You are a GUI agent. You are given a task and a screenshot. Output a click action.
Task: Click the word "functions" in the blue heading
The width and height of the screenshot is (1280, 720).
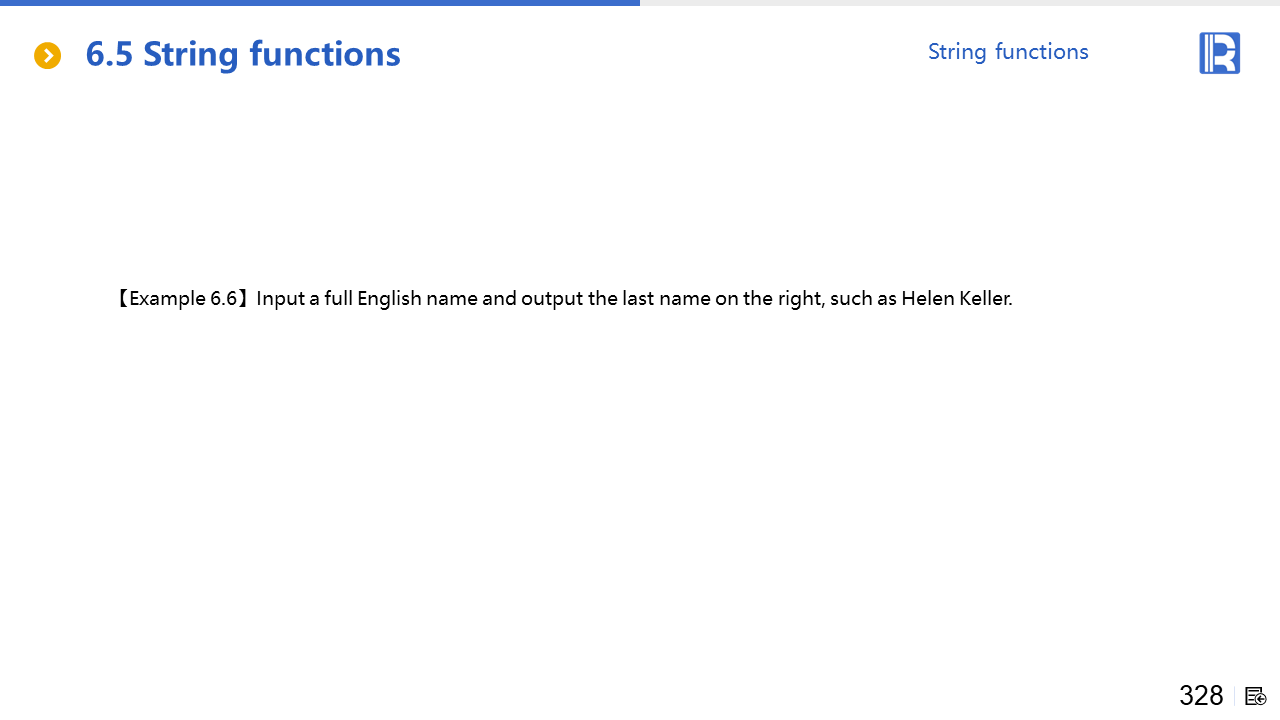(324, 54)
